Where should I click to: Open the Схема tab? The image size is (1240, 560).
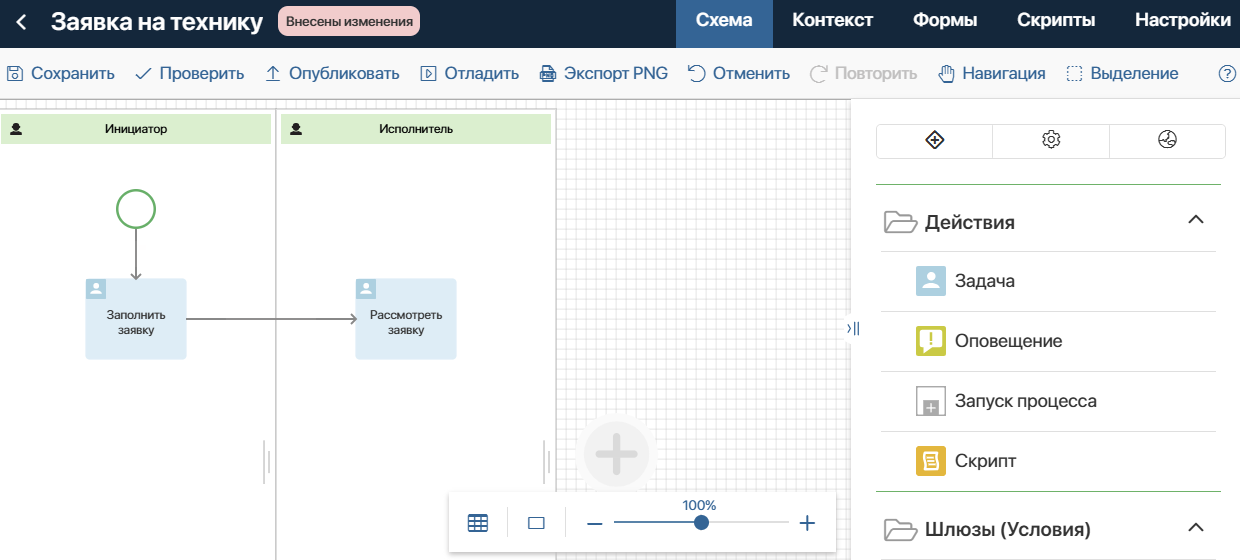pos(724,21)
